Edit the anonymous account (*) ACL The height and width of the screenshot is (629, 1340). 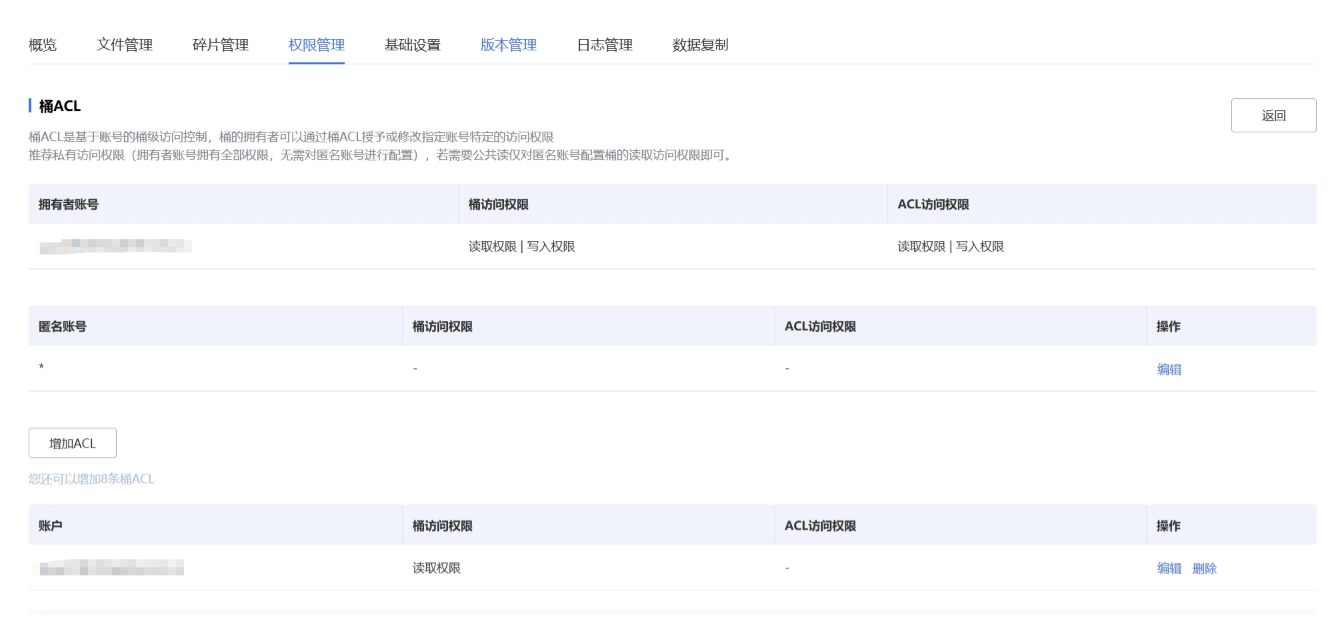coord(1169,369)
